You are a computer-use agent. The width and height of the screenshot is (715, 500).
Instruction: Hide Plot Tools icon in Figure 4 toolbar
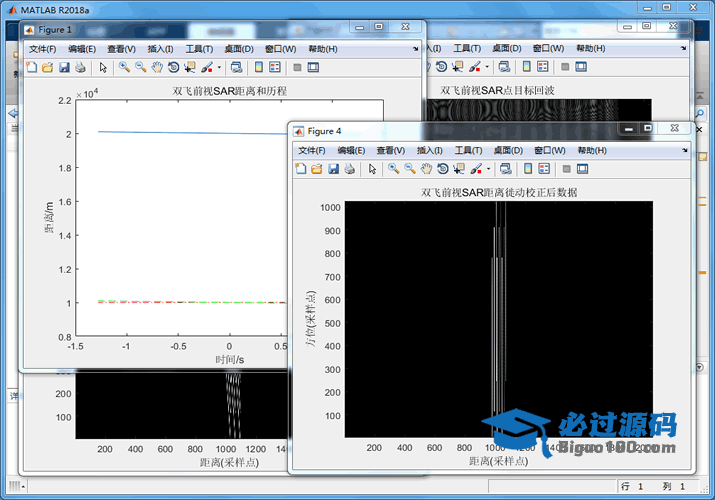(566, 169)
